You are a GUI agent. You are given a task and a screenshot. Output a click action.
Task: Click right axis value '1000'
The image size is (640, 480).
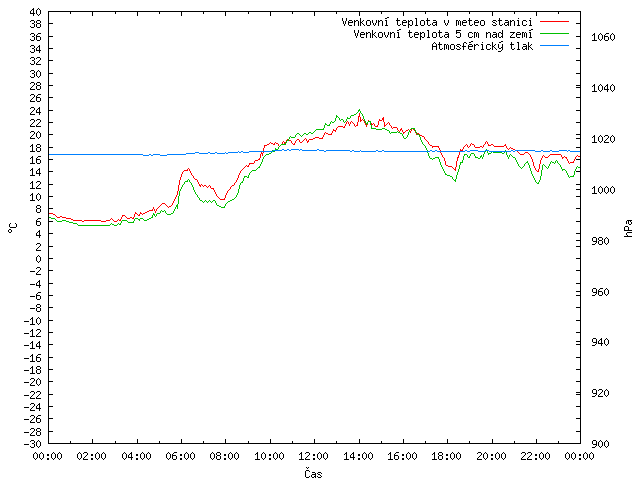(x=603, y=190)
